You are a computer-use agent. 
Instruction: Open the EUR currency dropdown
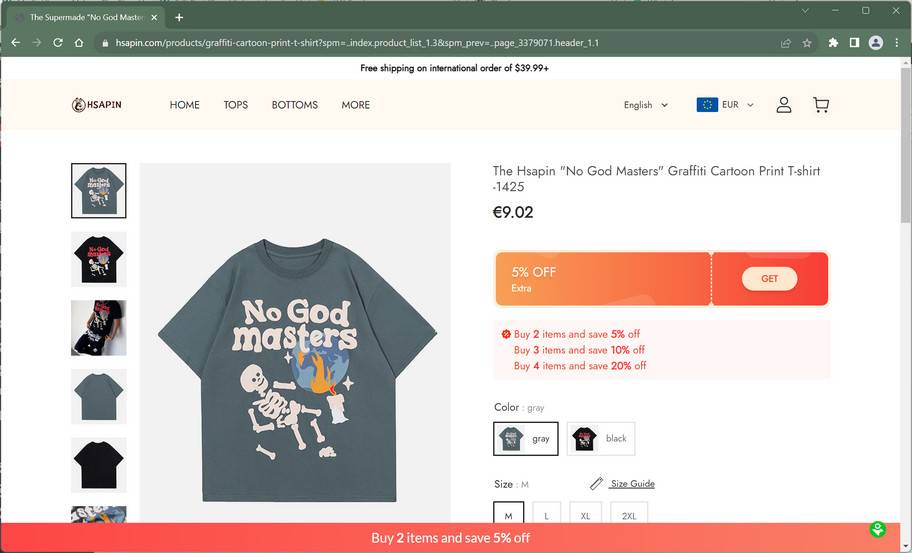point(725,105)
